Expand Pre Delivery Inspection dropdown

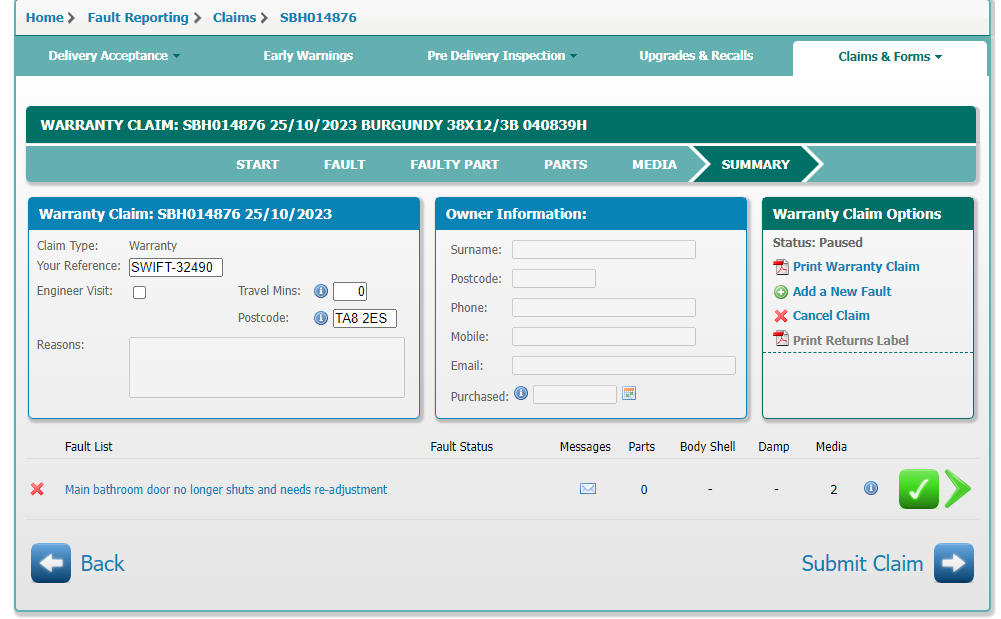coord(502,56)
